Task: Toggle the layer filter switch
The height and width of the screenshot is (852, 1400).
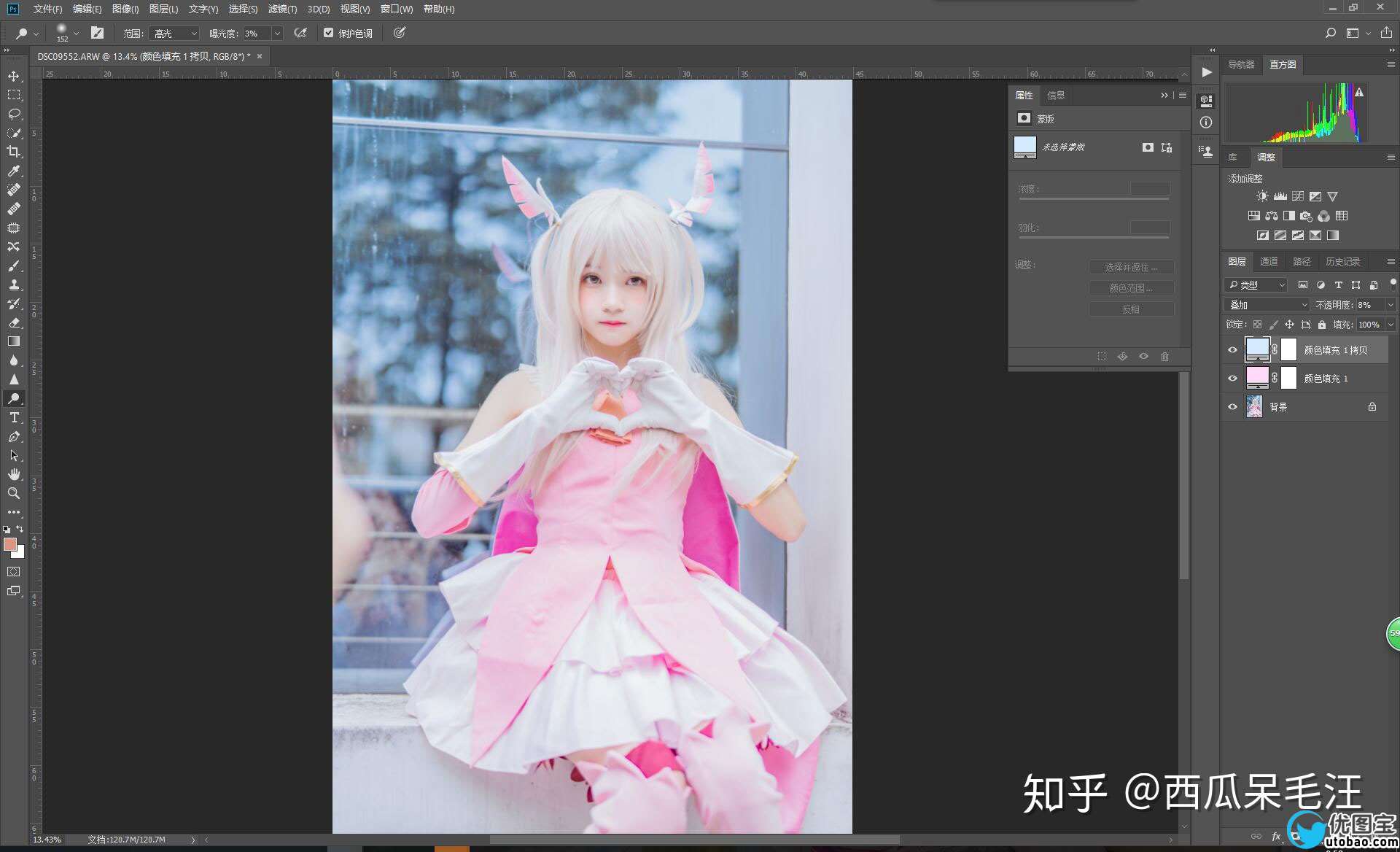Action: click(1393, 283)
